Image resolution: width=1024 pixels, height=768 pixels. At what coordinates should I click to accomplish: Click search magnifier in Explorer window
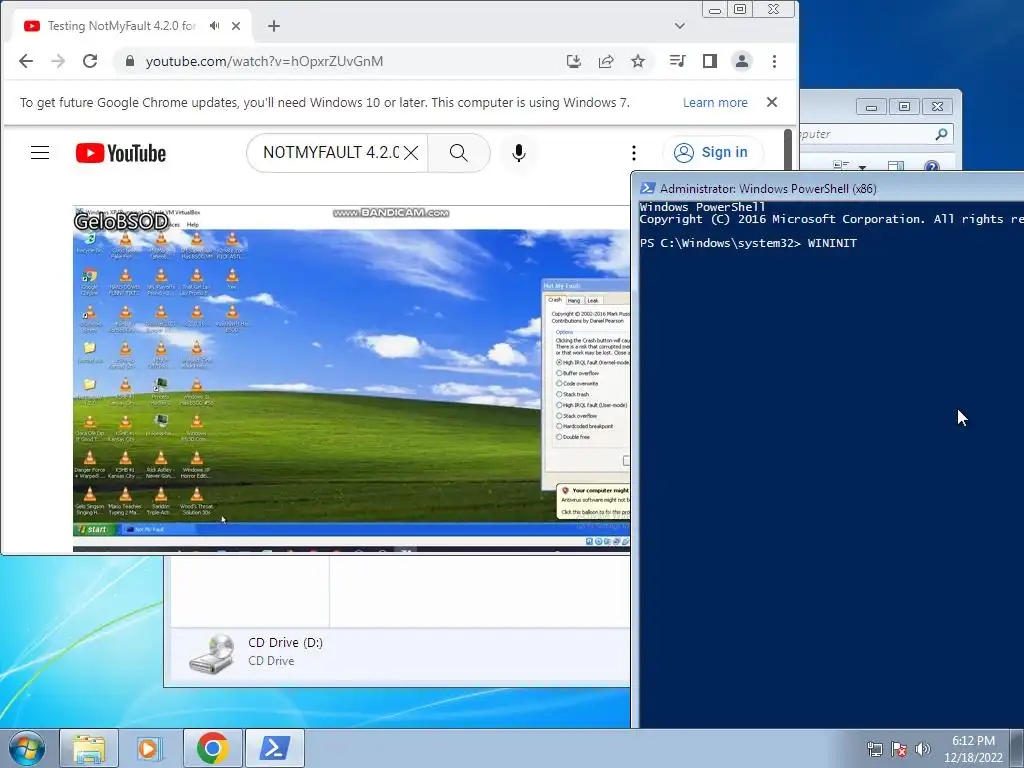(941, 134)
